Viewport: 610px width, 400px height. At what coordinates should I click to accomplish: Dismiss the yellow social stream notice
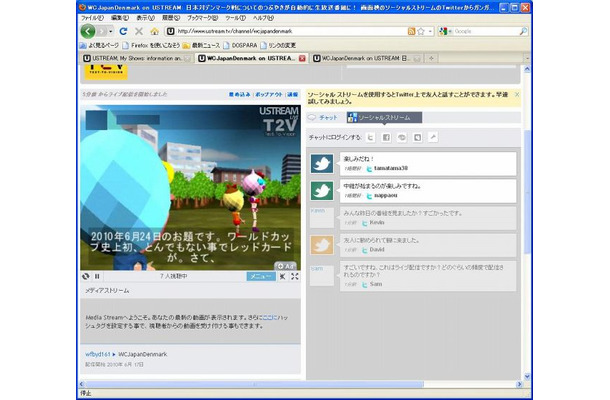517,95
